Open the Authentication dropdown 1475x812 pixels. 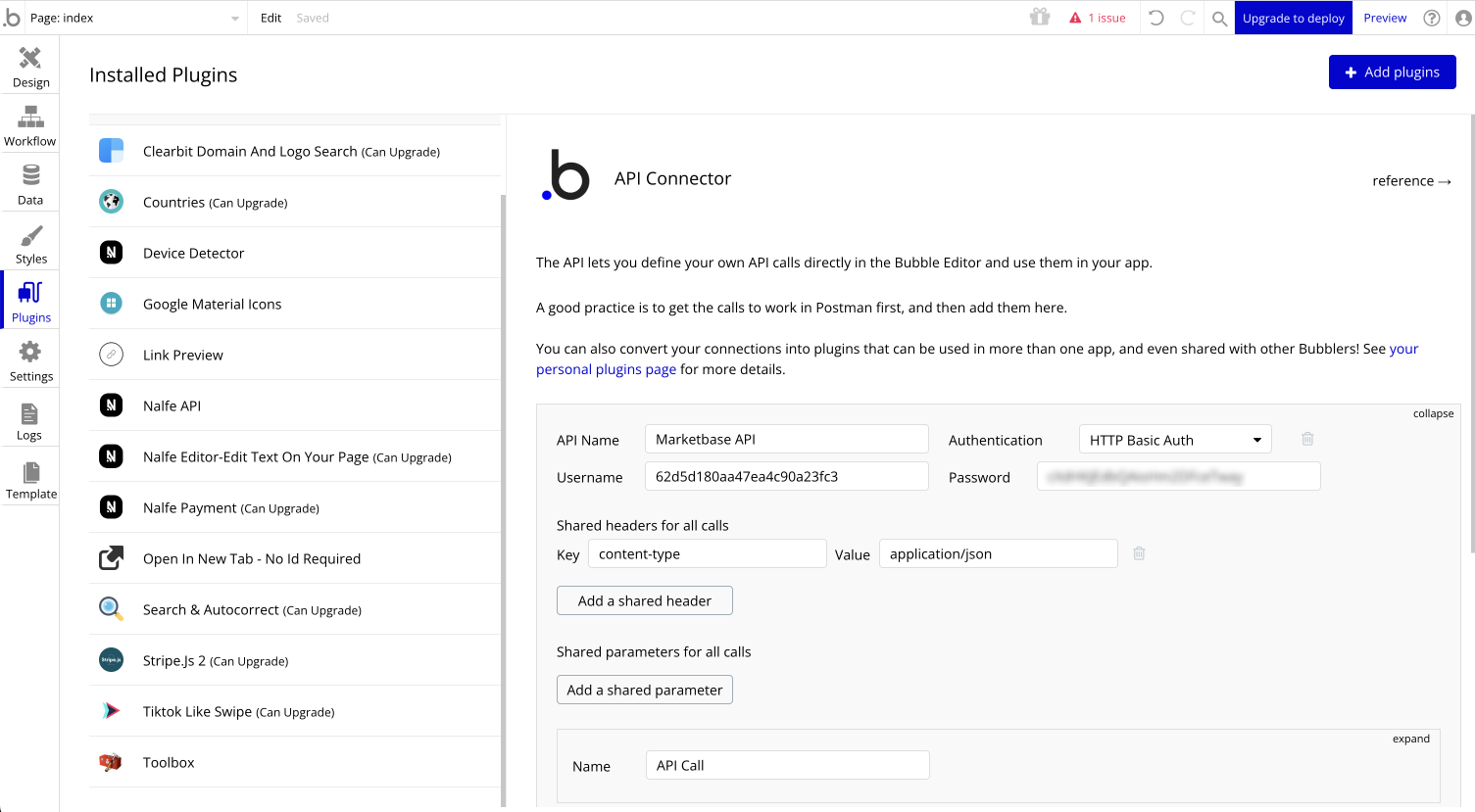pyautogui.click(x=1174, y=440)
